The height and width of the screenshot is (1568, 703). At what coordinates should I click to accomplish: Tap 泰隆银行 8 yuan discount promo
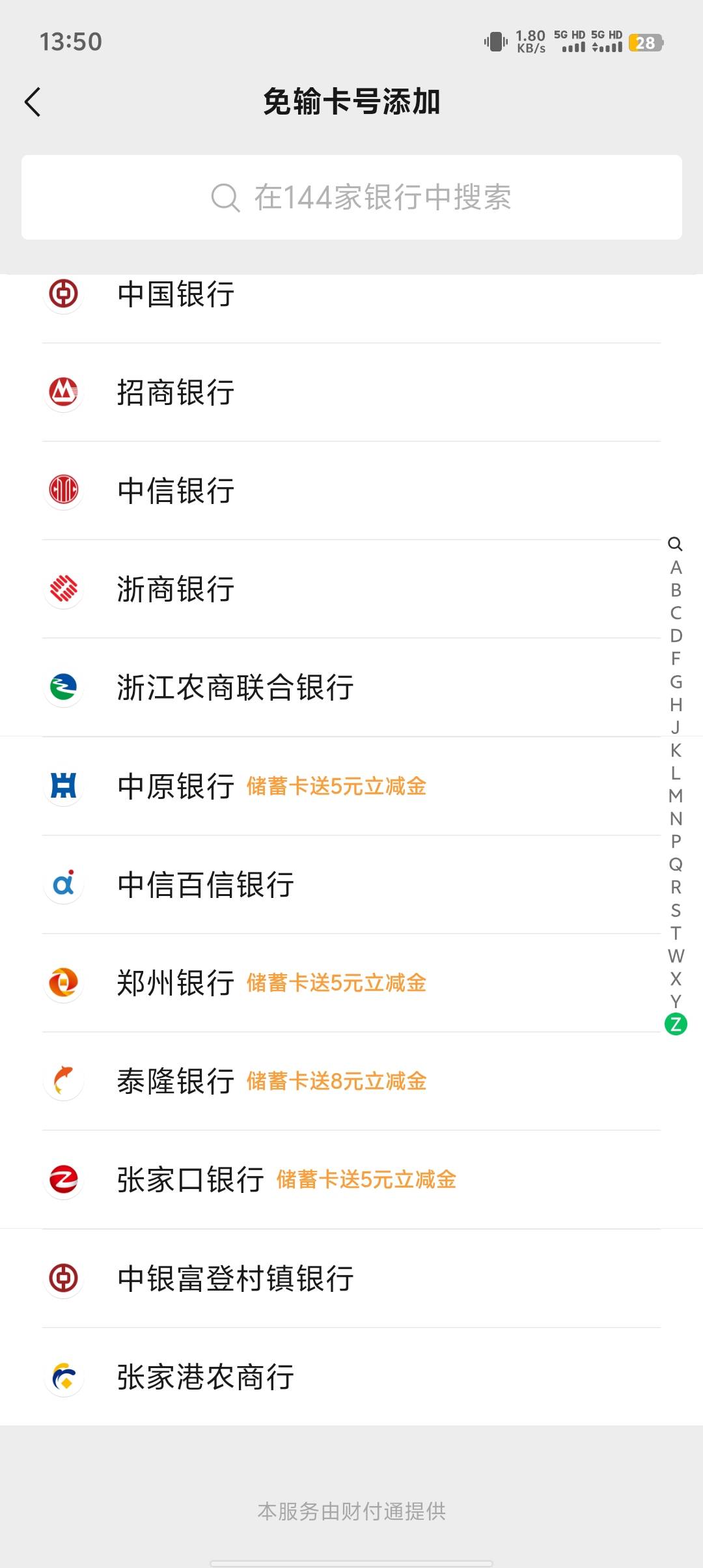coord(336,1081)
